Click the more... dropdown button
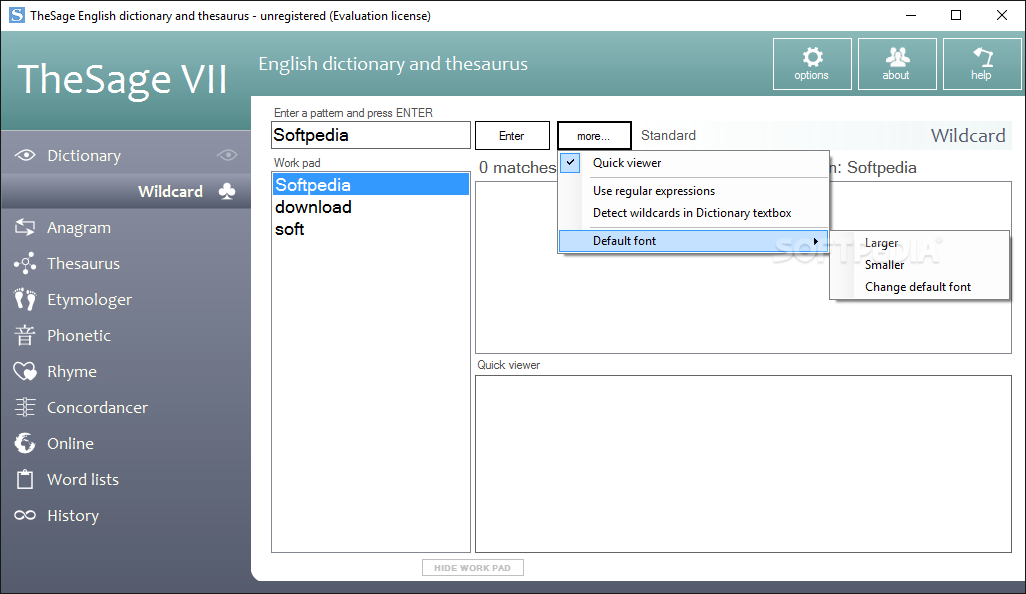 594,135
